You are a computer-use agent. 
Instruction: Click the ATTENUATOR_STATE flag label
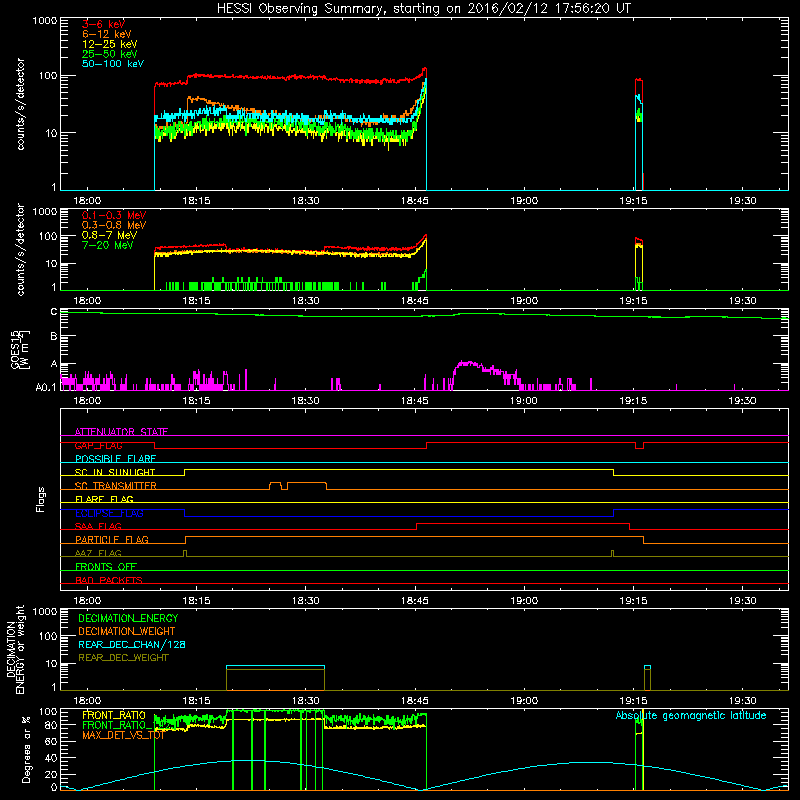121,432
